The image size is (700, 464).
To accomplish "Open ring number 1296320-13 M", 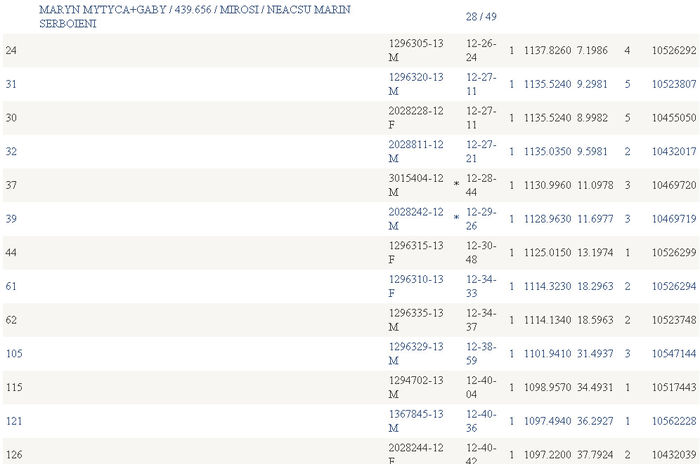I will click(x=416, y=84).
